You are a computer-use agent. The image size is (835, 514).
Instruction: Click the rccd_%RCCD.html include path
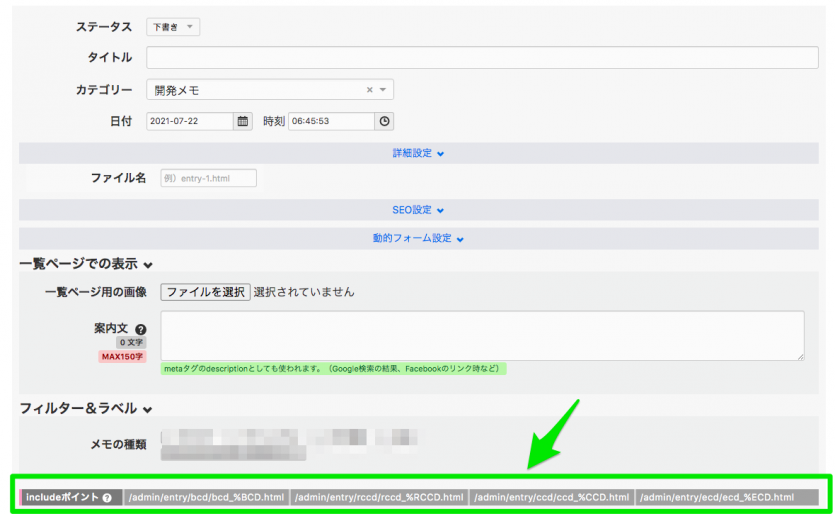(380, 498)
